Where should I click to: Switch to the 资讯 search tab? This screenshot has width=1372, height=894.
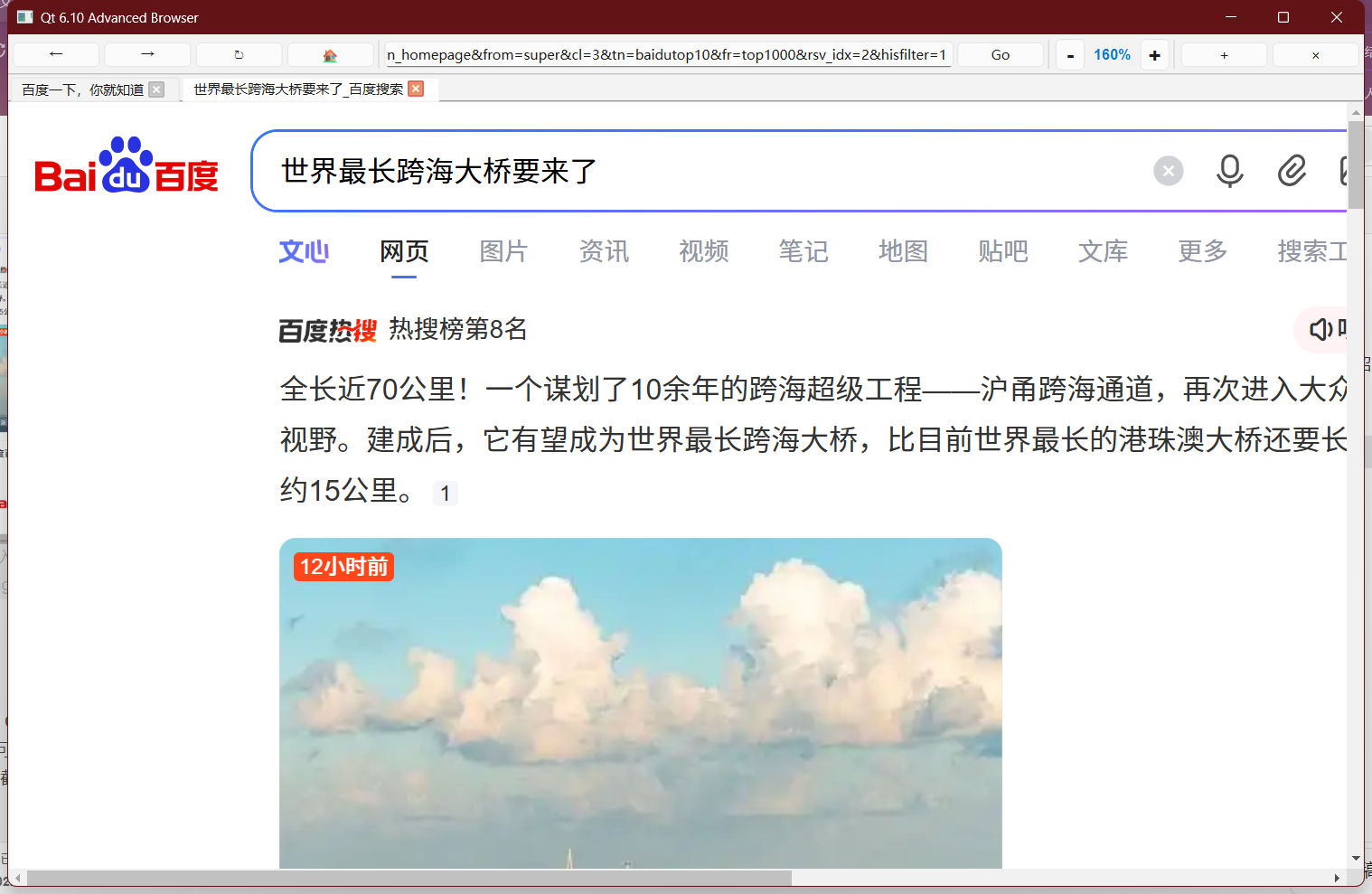coord(604,251)
